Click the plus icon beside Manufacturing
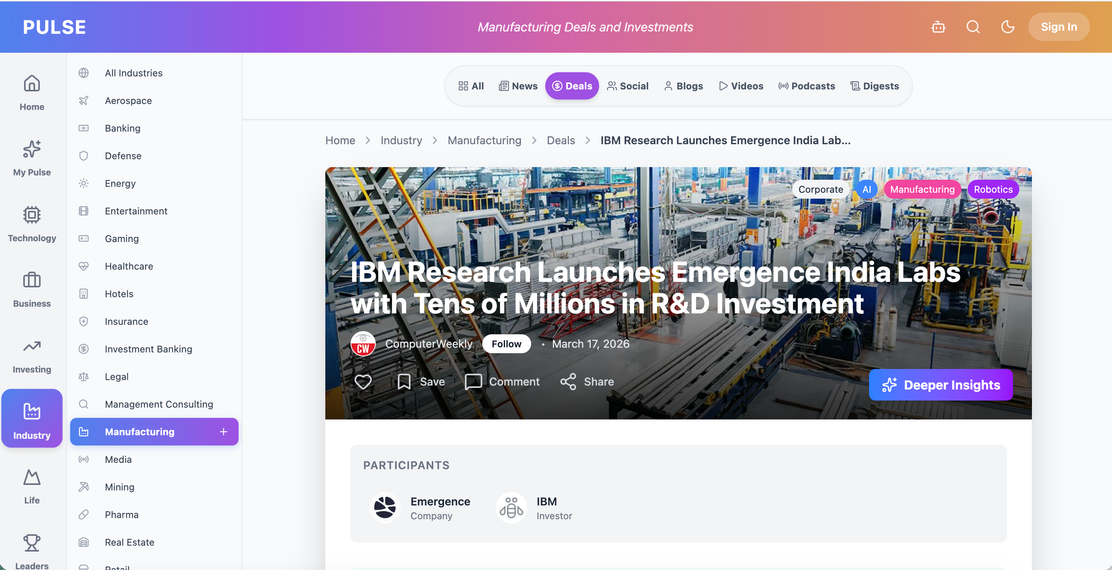This screenshot has height=570, width=1112. 223,432
